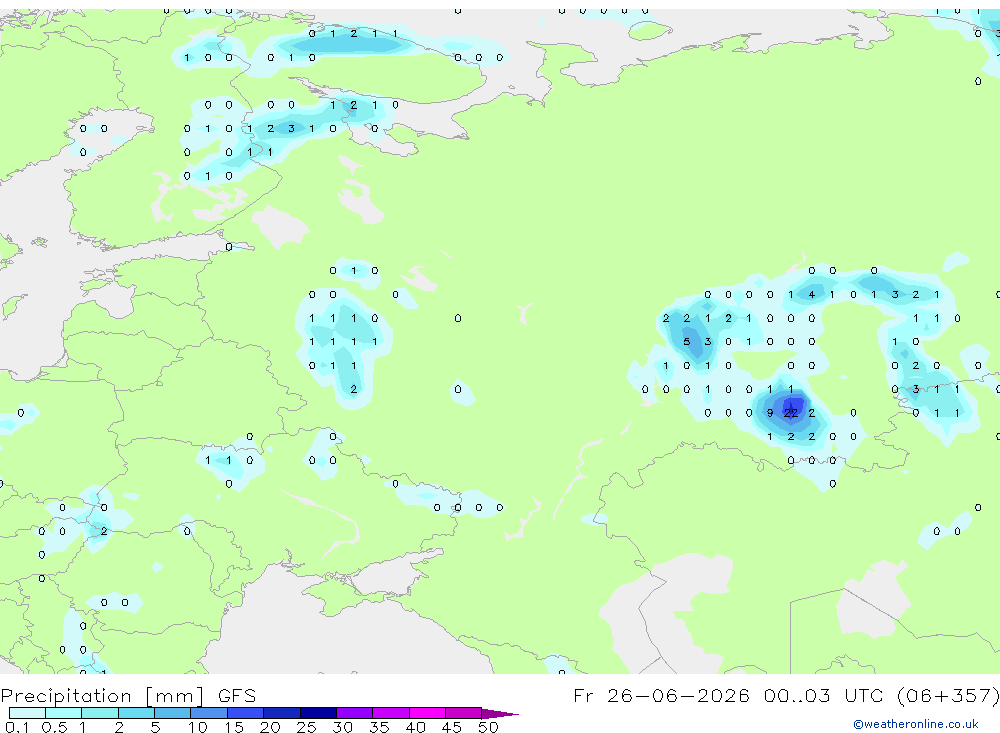
Task: Click the '25' legend scale label
Action: [x=306, y=727]
